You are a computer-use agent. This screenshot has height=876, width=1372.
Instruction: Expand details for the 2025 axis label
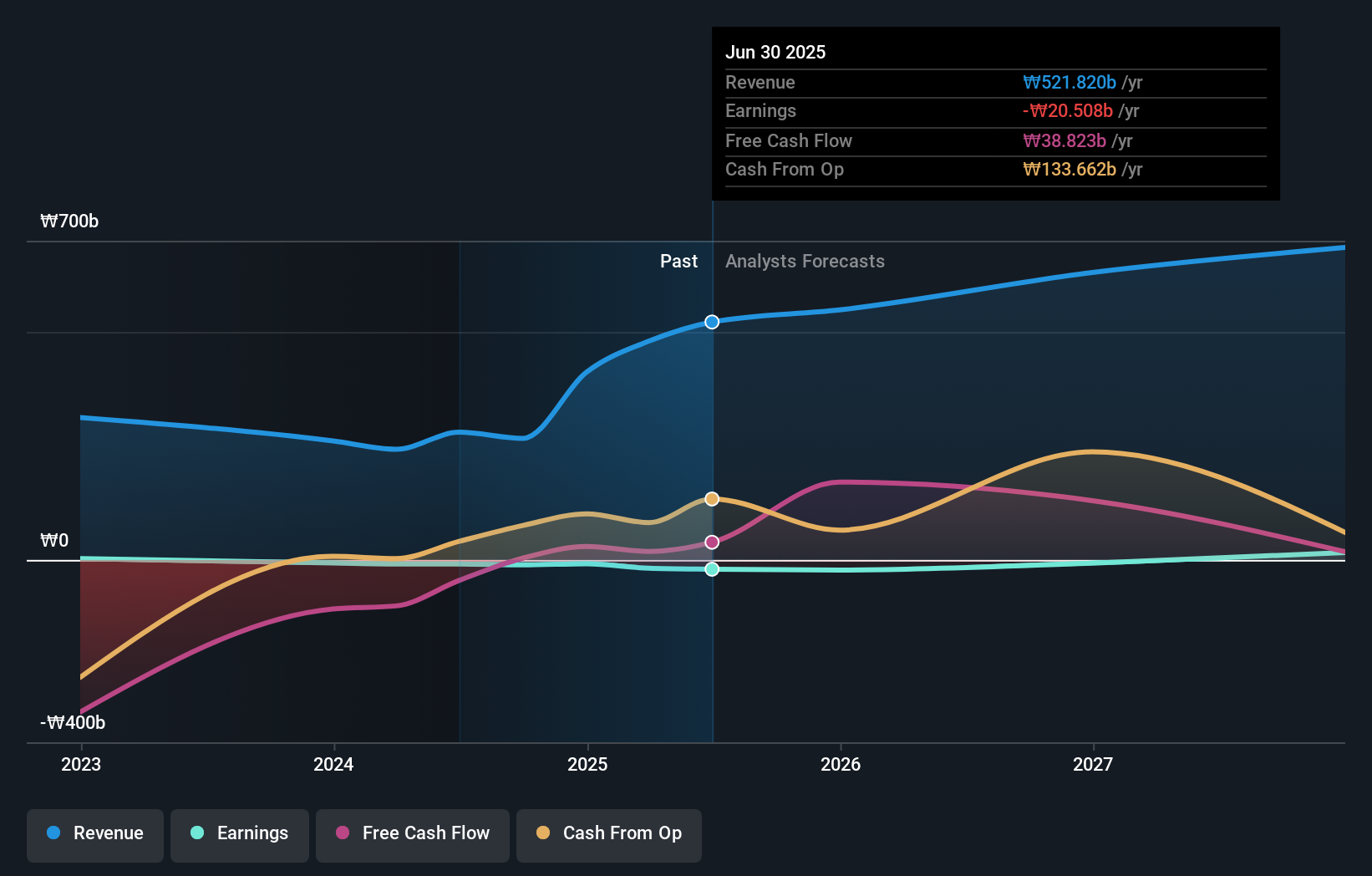click(587, 764)
